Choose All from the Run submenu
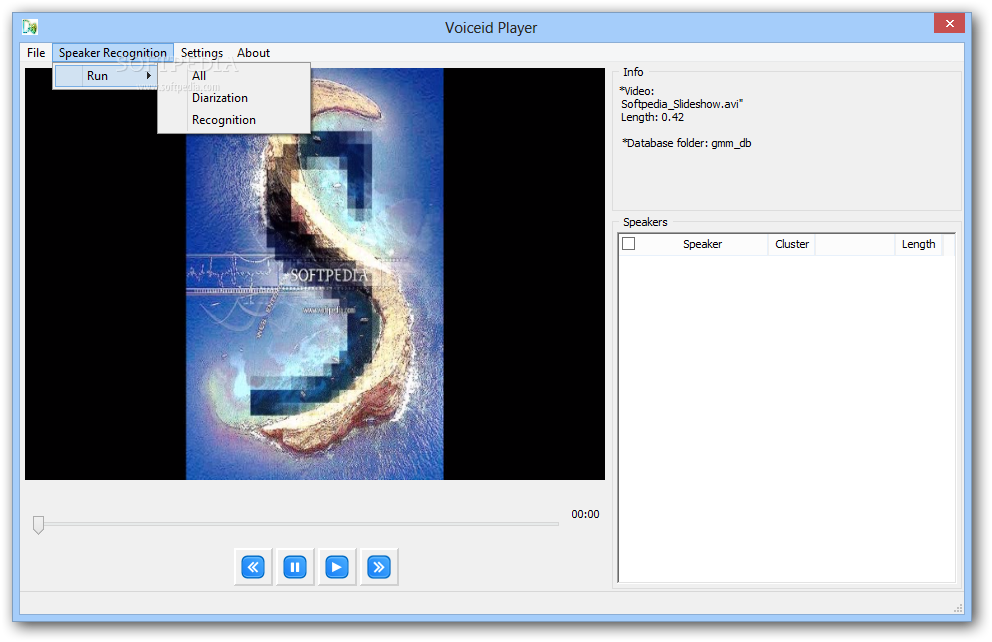The height and width of the screenshot is (642, 992). click(234, 75)
